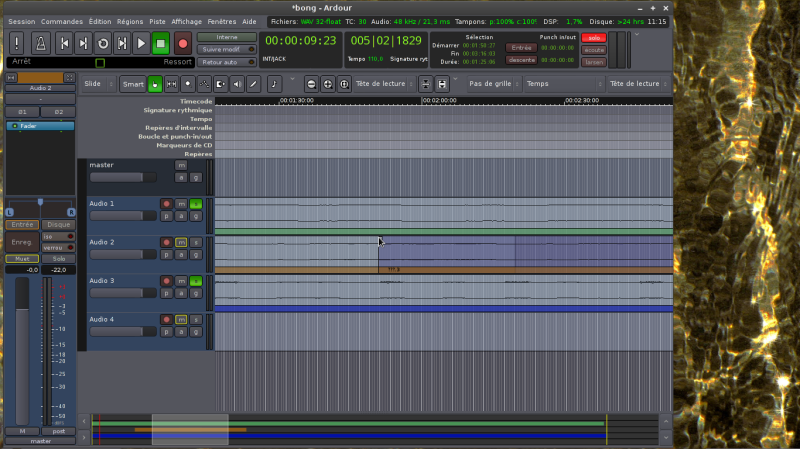Viewport: 800px width, 449px height.
Task: Click the zoom out magnifier icon
Action: pyautogui.click(x=312, y=84)
